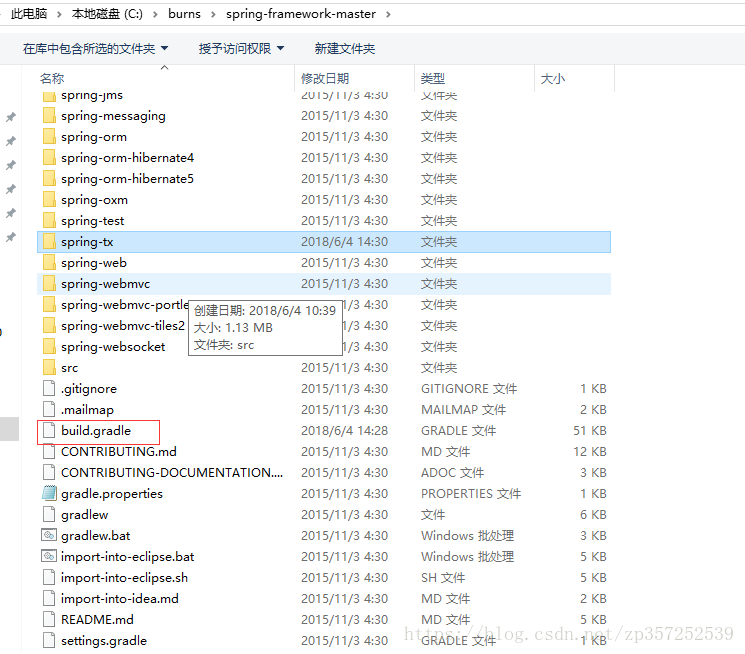Expand breadcrumb arrow after spring-framework-master

click(x=389, y=14)
